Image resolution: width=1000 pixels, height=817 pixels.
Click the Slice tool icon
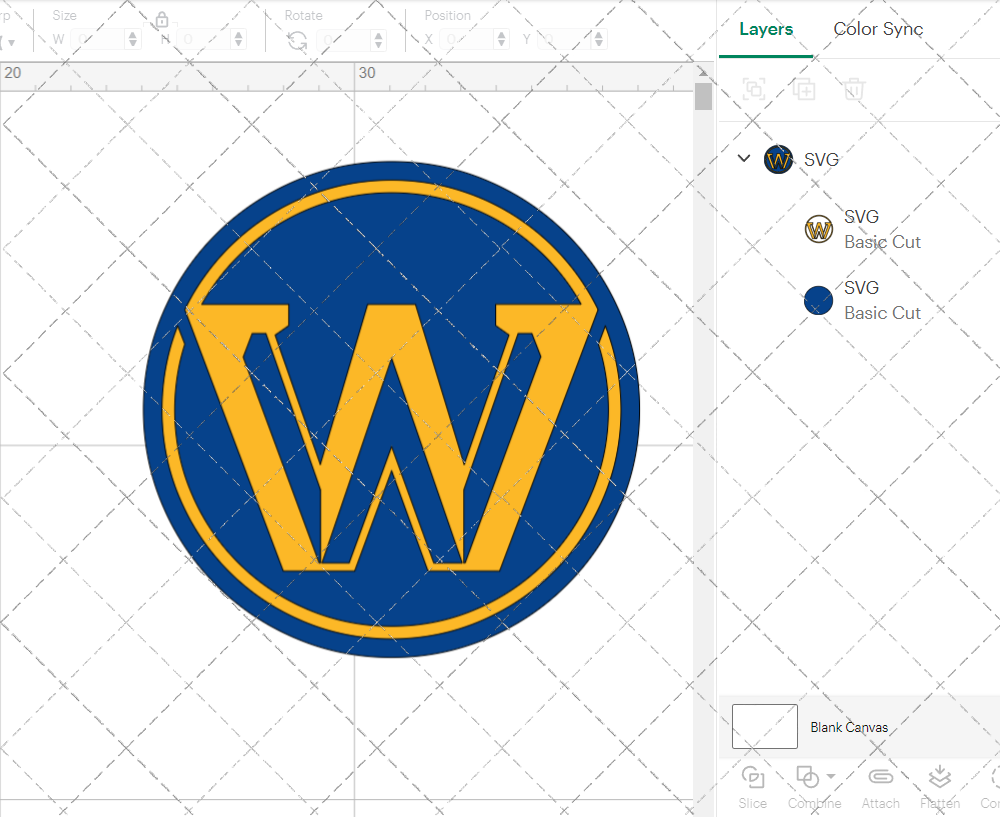[x=753, y=777]
